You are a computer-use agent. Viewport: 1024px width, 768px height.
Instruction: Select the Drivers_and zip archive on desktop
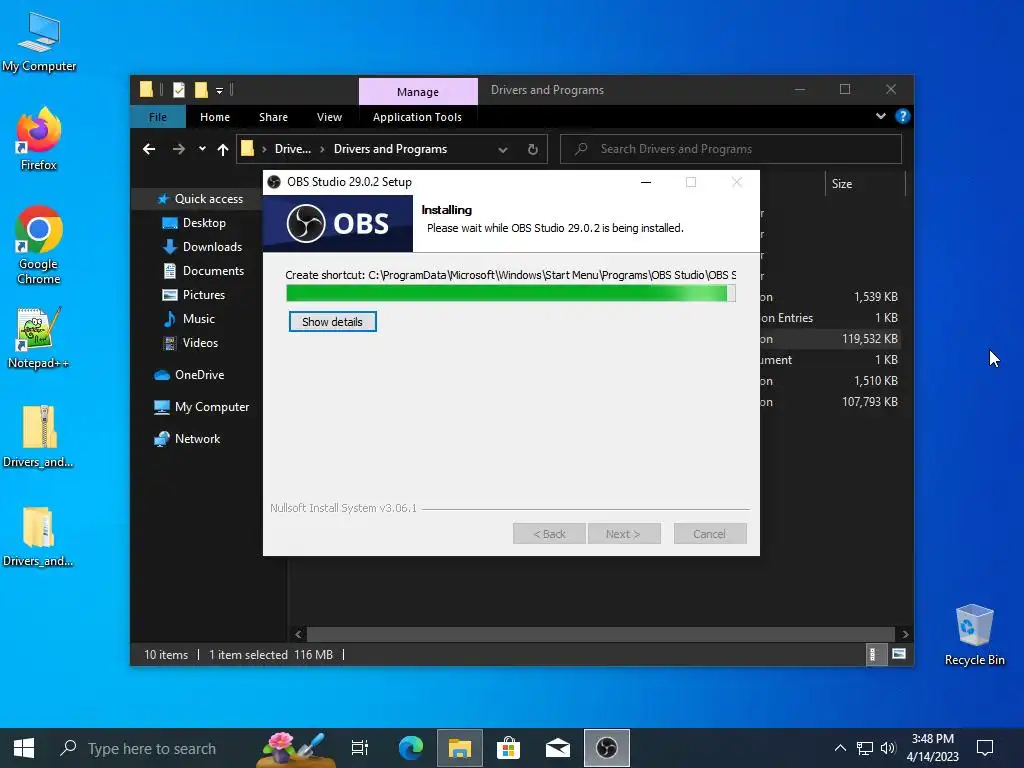pyautogui.click(x=39, y=436)
